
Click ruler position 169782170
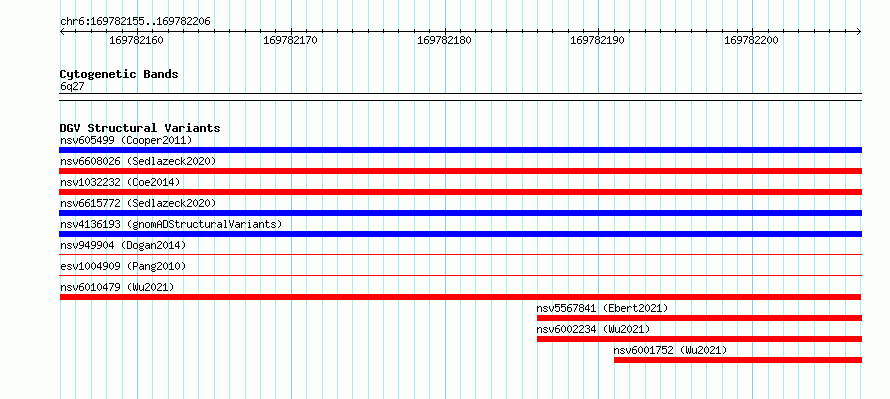point(291,40)
